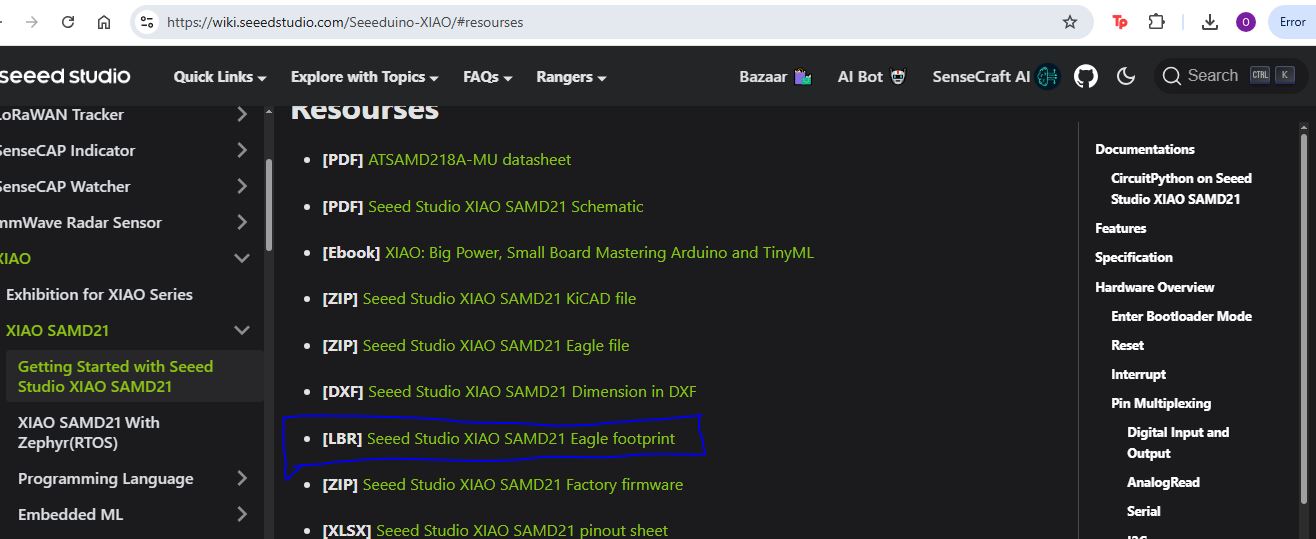Screen dimensions: 1316x539
Task: Open the browser extensions puzzle icon
Action: pyautogui.click(x=1157, y=21)
